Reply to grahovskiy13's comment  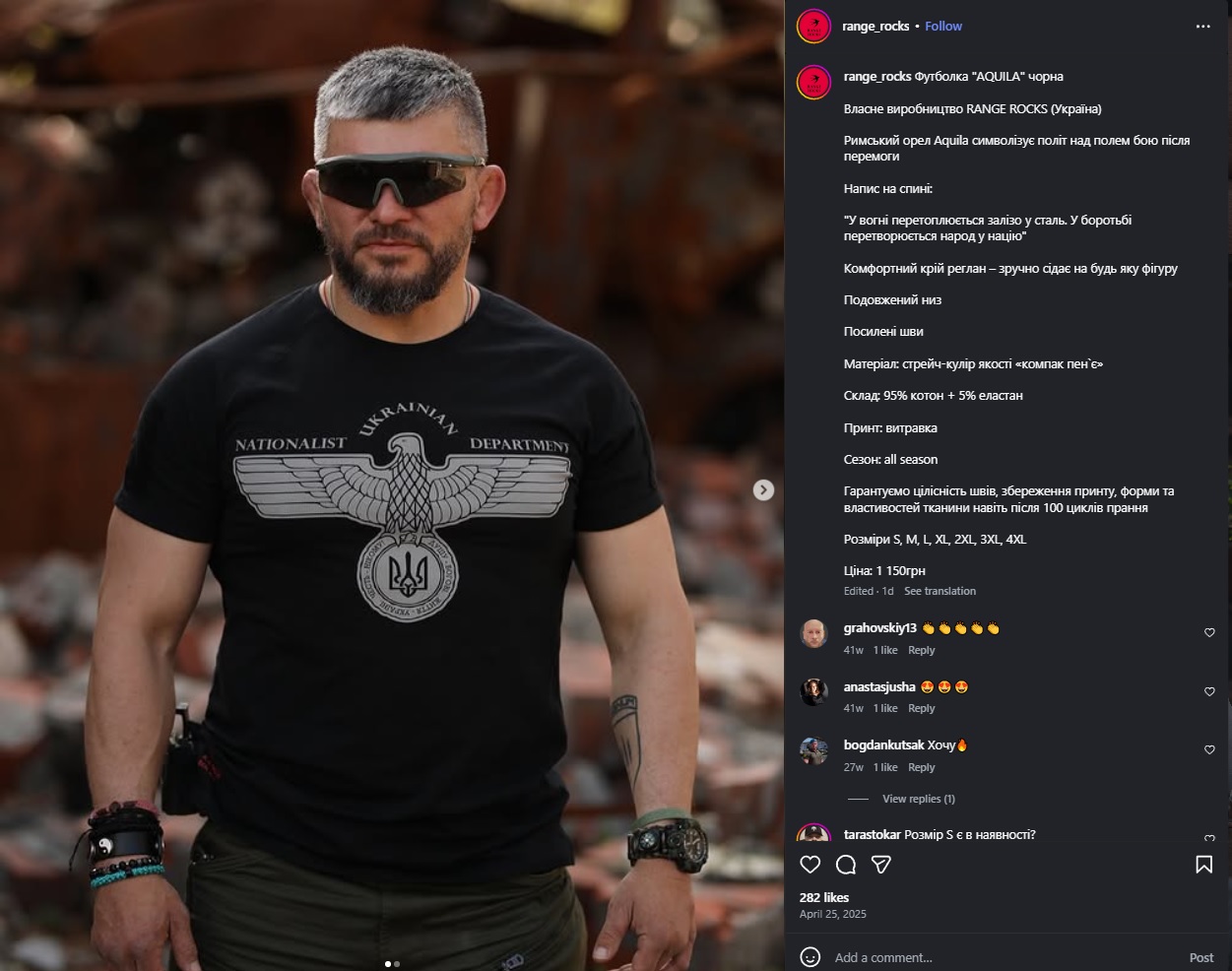click(x=921, y=650)
